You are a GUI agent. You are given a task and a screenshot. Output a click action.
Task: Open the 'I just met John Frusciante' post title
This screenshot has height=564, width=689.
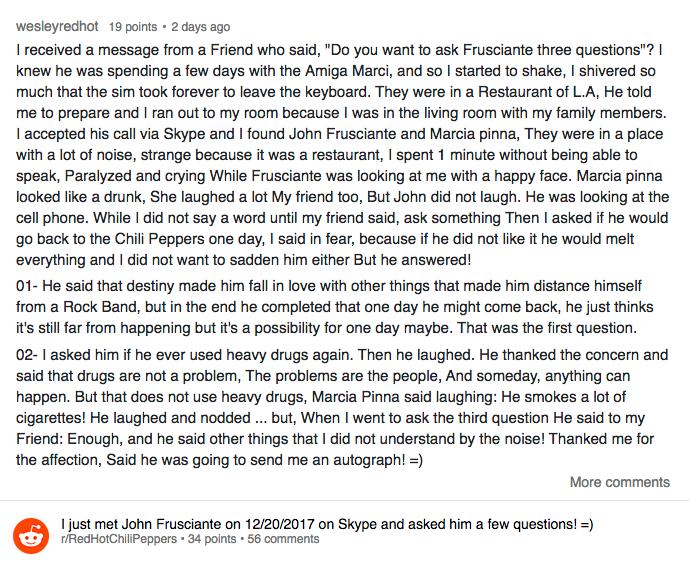pos(327,524)
